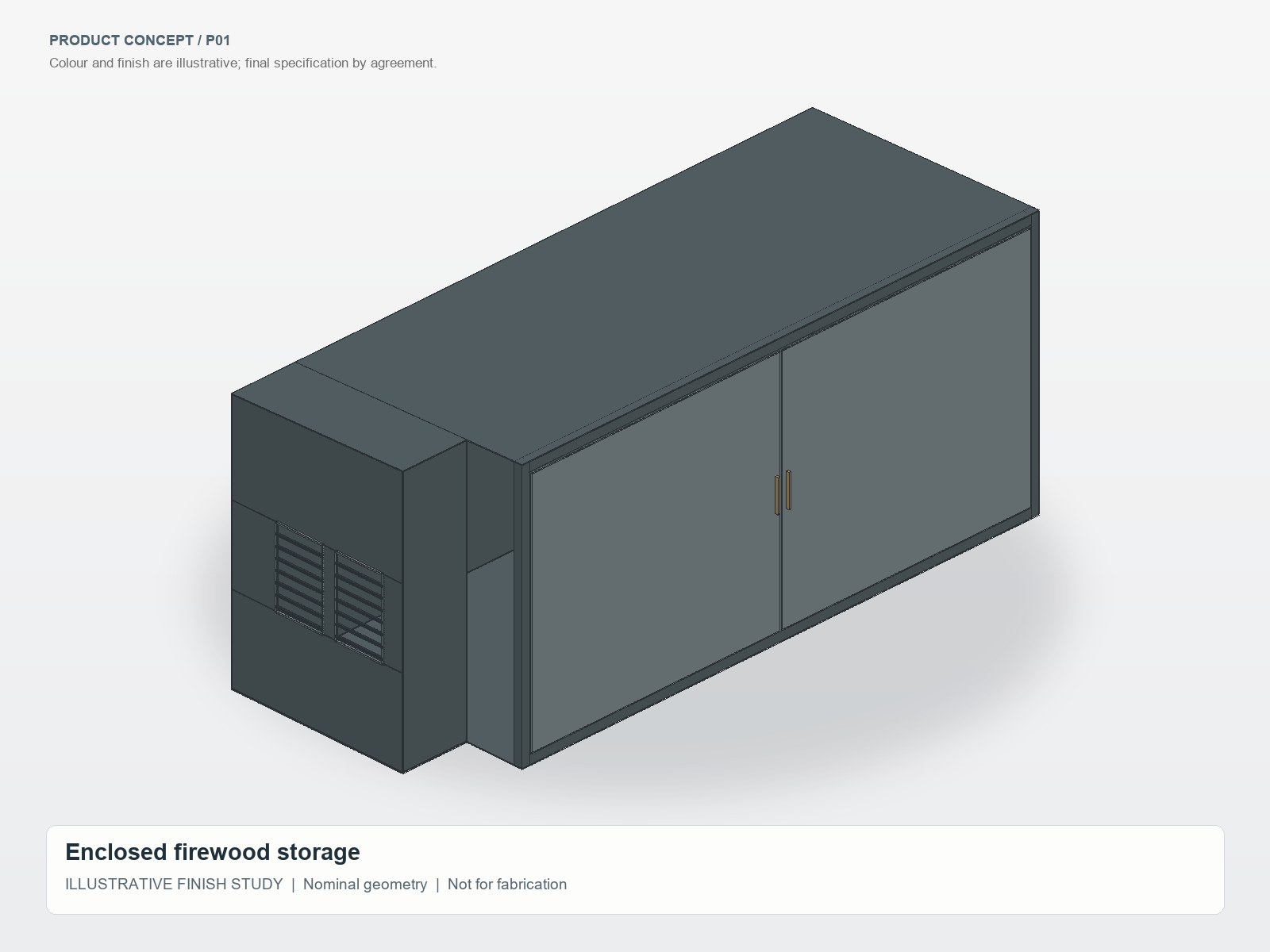Click the right cabinet door panel
Screen dimensions: 1270x952
click(x=906, y=429)
